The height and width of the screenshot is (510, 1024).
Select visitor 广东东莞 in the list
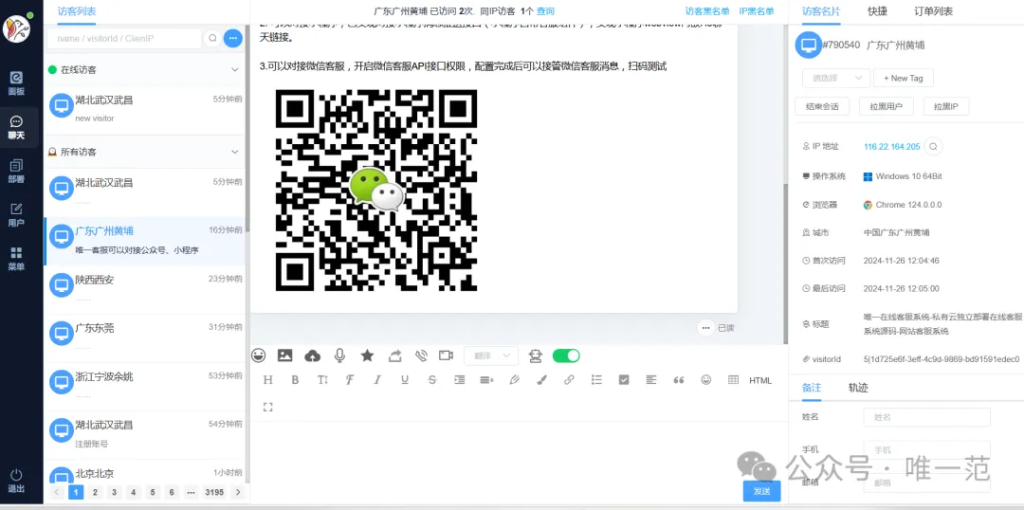145,338
